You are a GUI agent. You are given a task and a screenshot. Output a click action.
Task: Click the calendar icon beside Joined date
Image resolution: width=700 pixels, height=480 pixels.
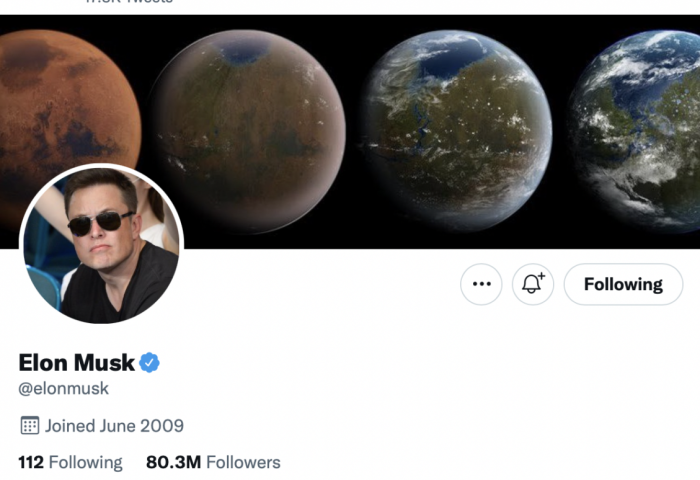point(30,426)
